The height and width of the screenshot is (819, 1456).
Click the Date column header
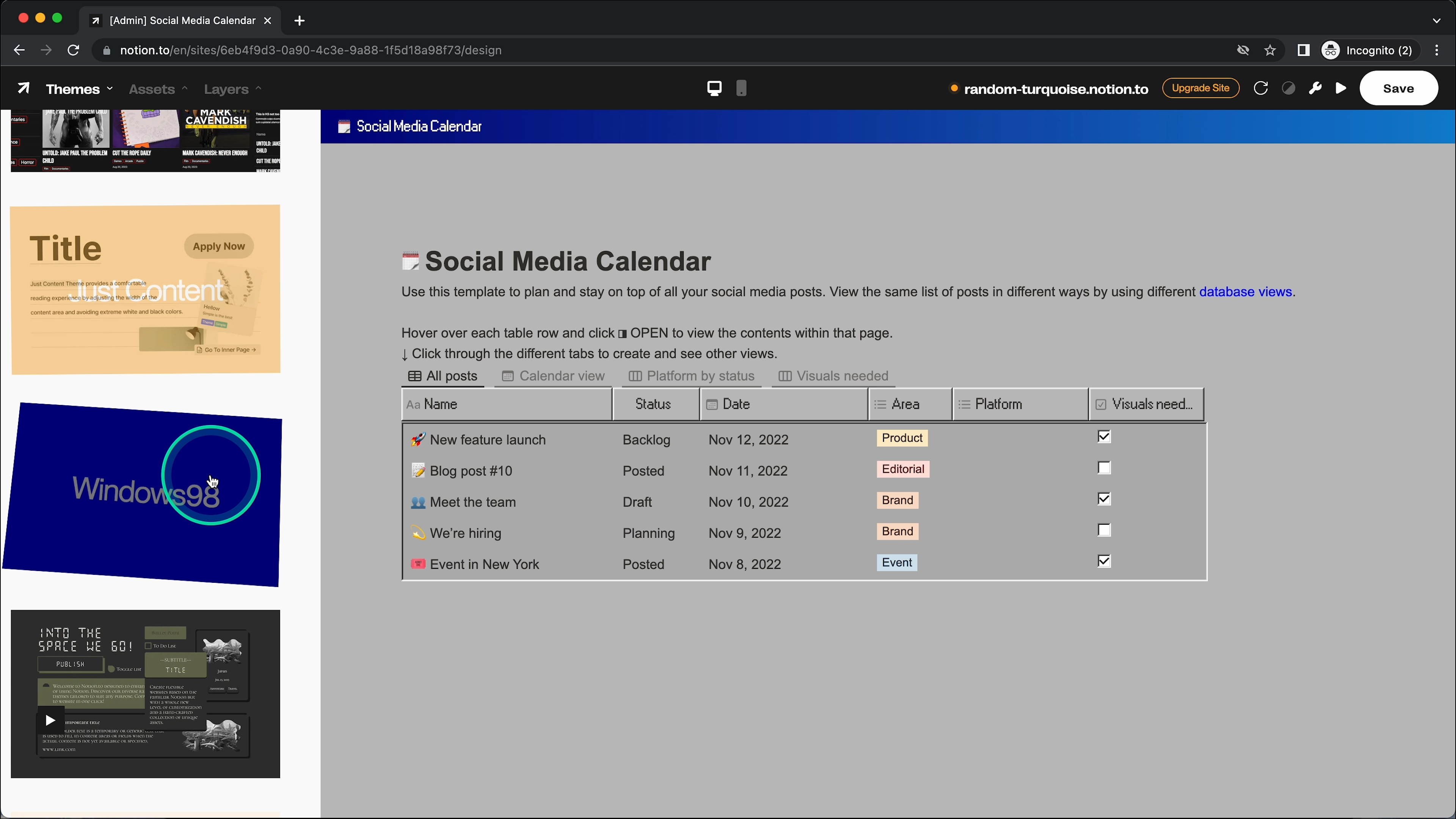click(784, 404)
